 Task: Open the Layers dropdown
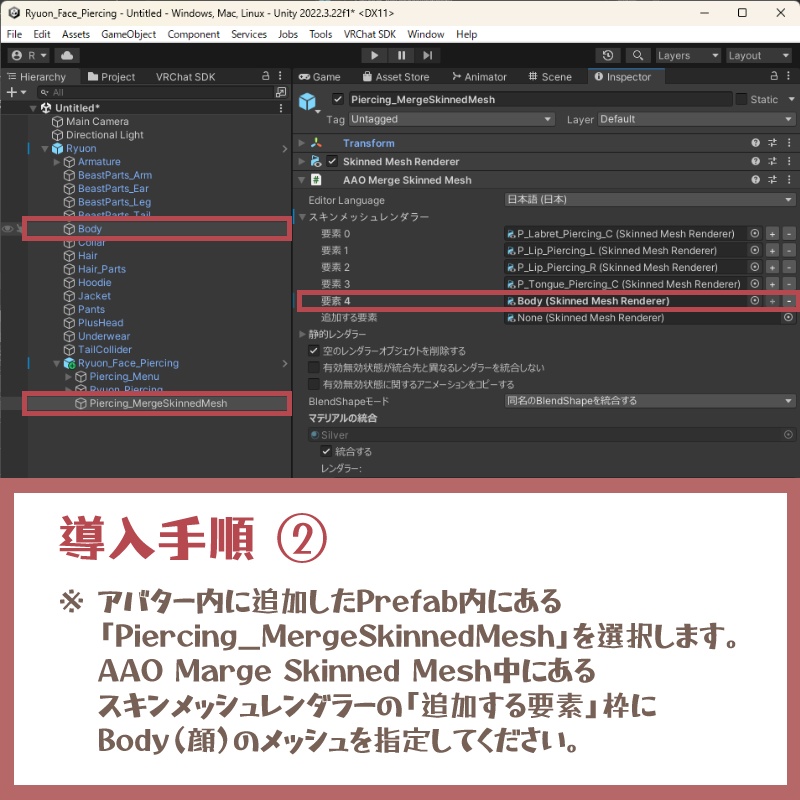coord(688,55)
